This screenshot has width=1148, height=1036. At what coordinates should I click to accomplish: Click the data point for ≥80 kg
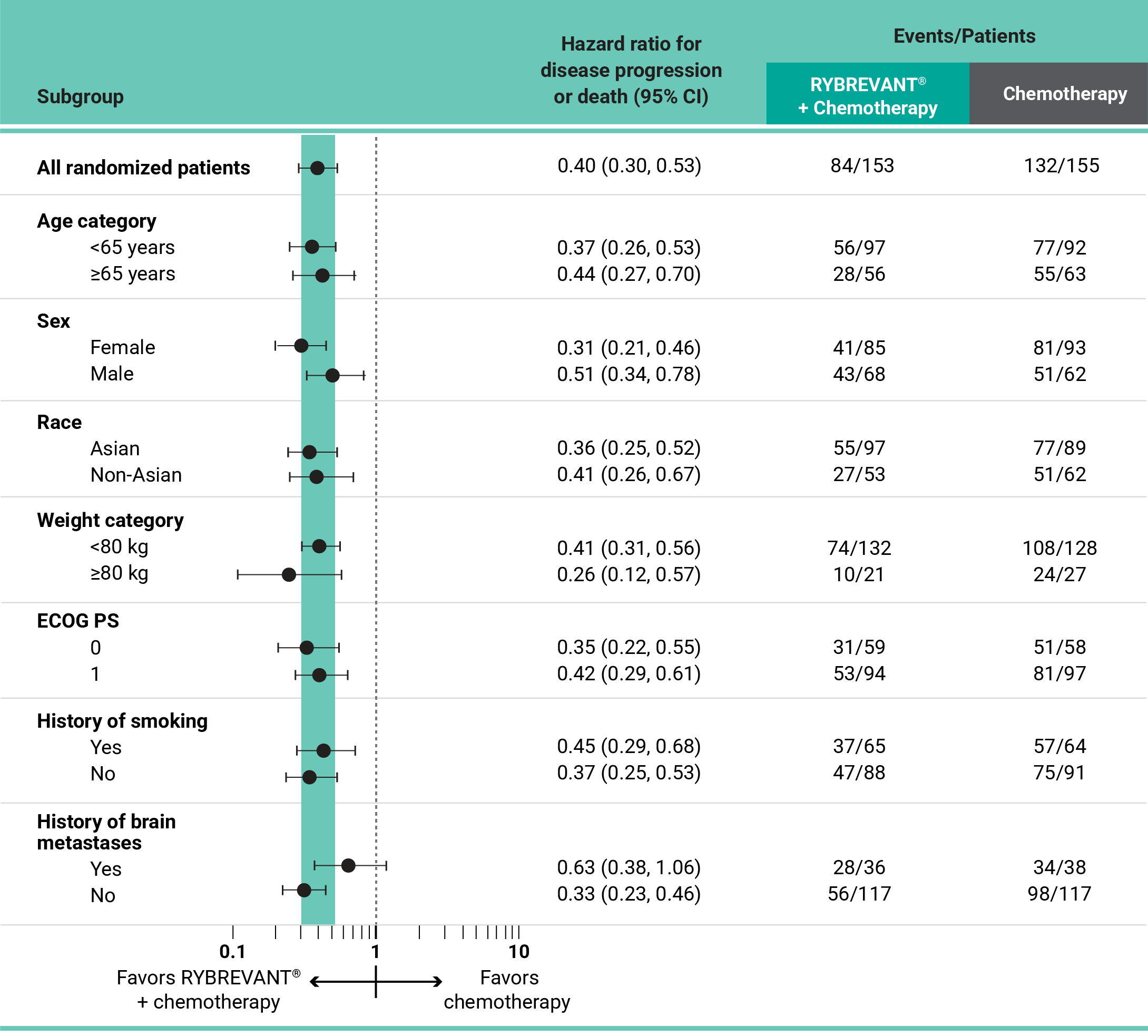(x=289, y=575)
